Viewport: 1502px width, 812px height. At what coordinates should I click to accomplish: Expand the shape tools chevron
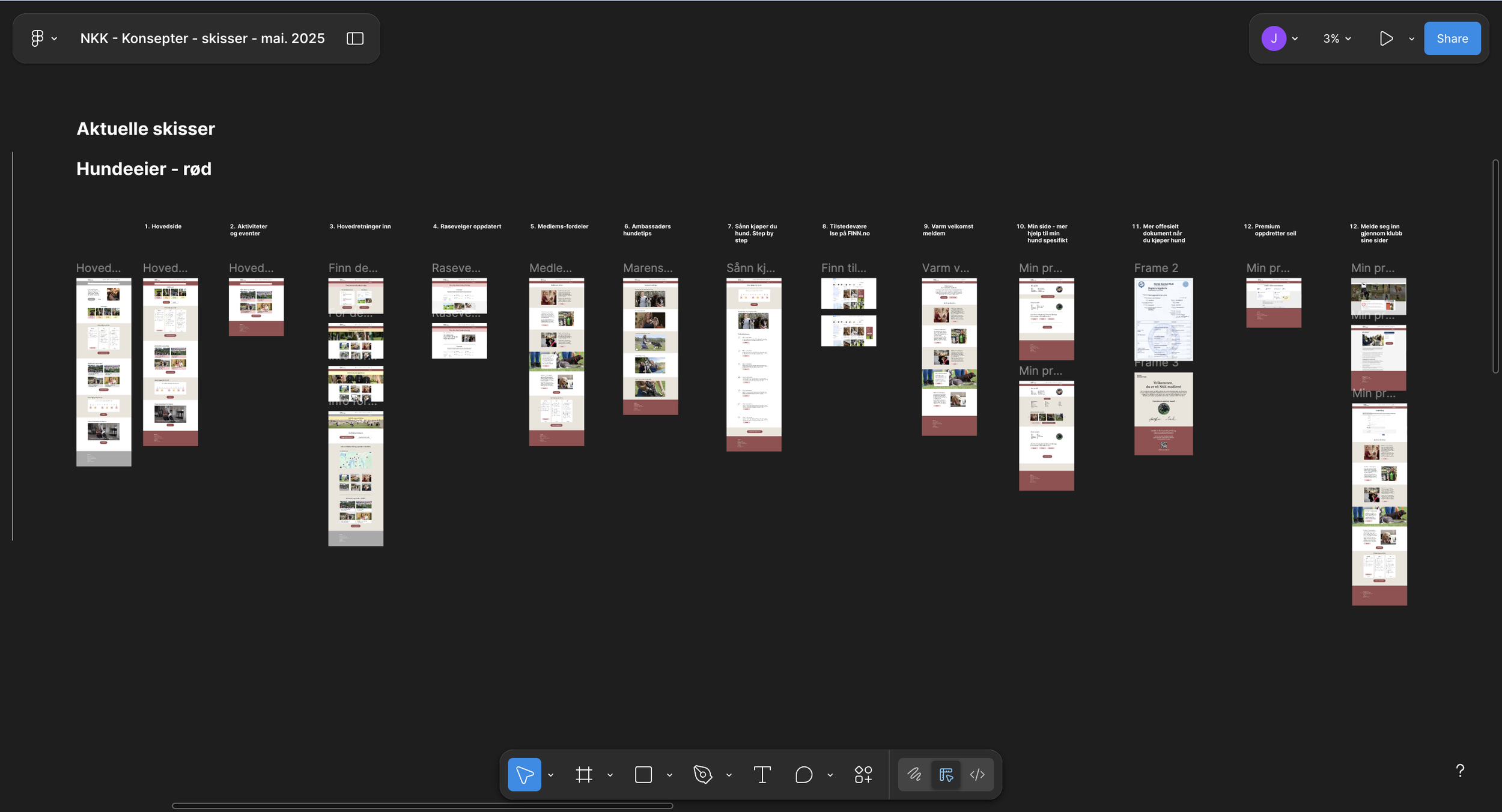coord(669,775)
